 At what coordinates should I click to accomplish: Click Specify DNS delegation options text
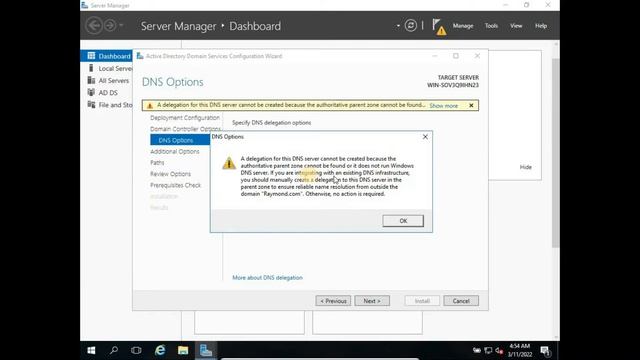coord(271,122)
